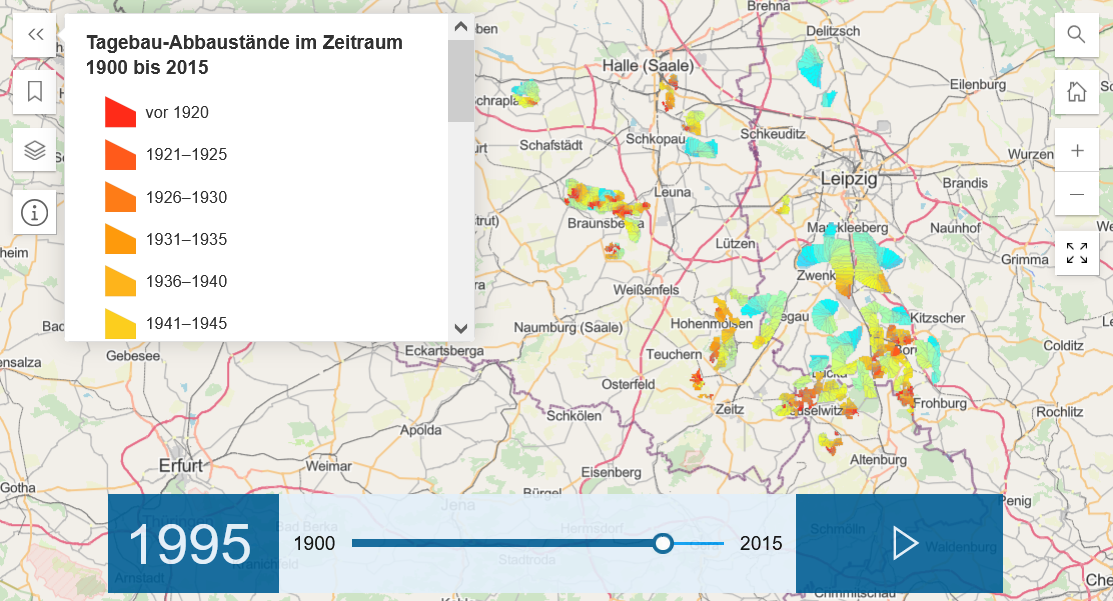Viewport: 1113px width, 601px height.
Task: Click the Kitzscher map label
Action: (x=938, y=318)
